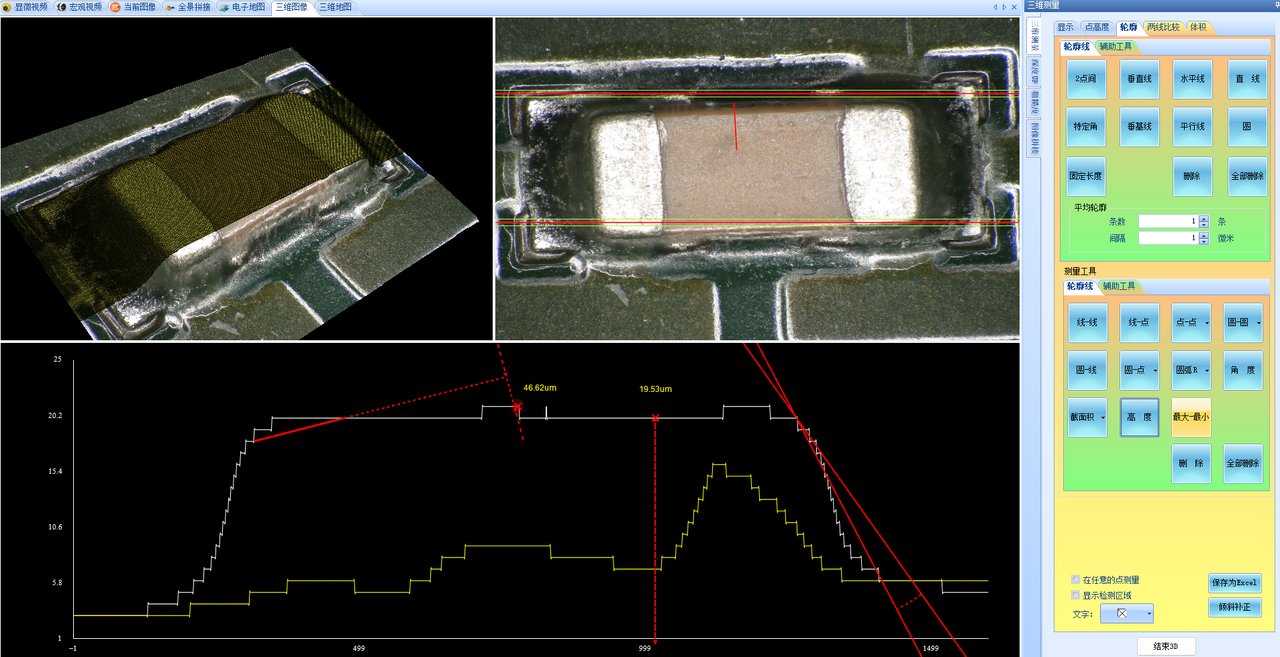Expand the 截面积 tool dropdown arrow
Screen dimensions: 1280x657
coord(1102,417)
